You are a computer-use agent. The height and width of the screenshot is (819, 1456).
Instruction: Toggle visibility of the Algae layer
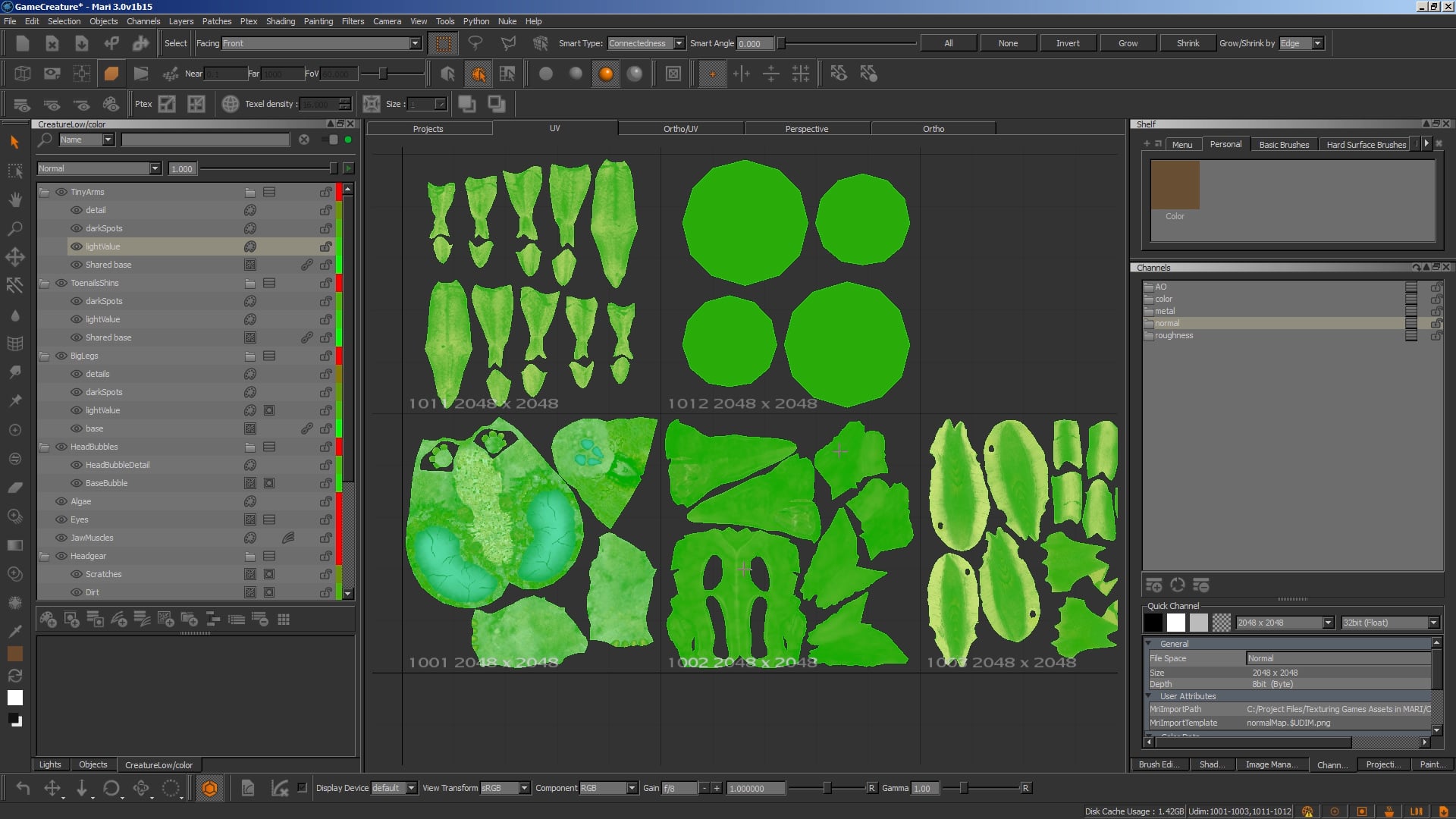tap(62, 501)
